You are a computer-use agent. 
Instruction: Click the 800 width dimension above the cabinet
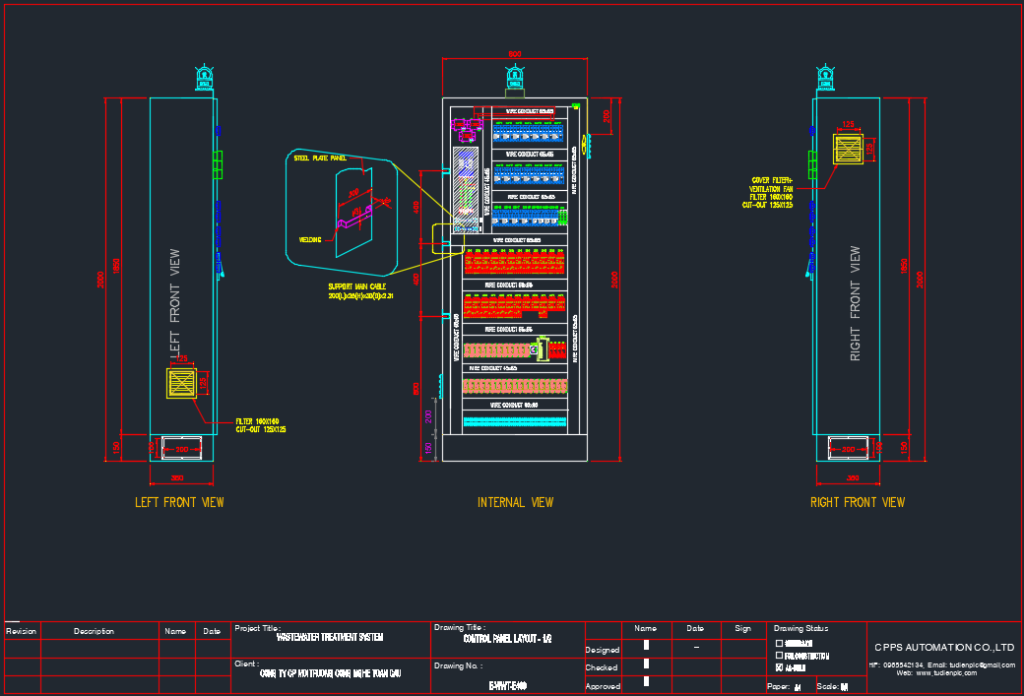(x=514, y=53)
